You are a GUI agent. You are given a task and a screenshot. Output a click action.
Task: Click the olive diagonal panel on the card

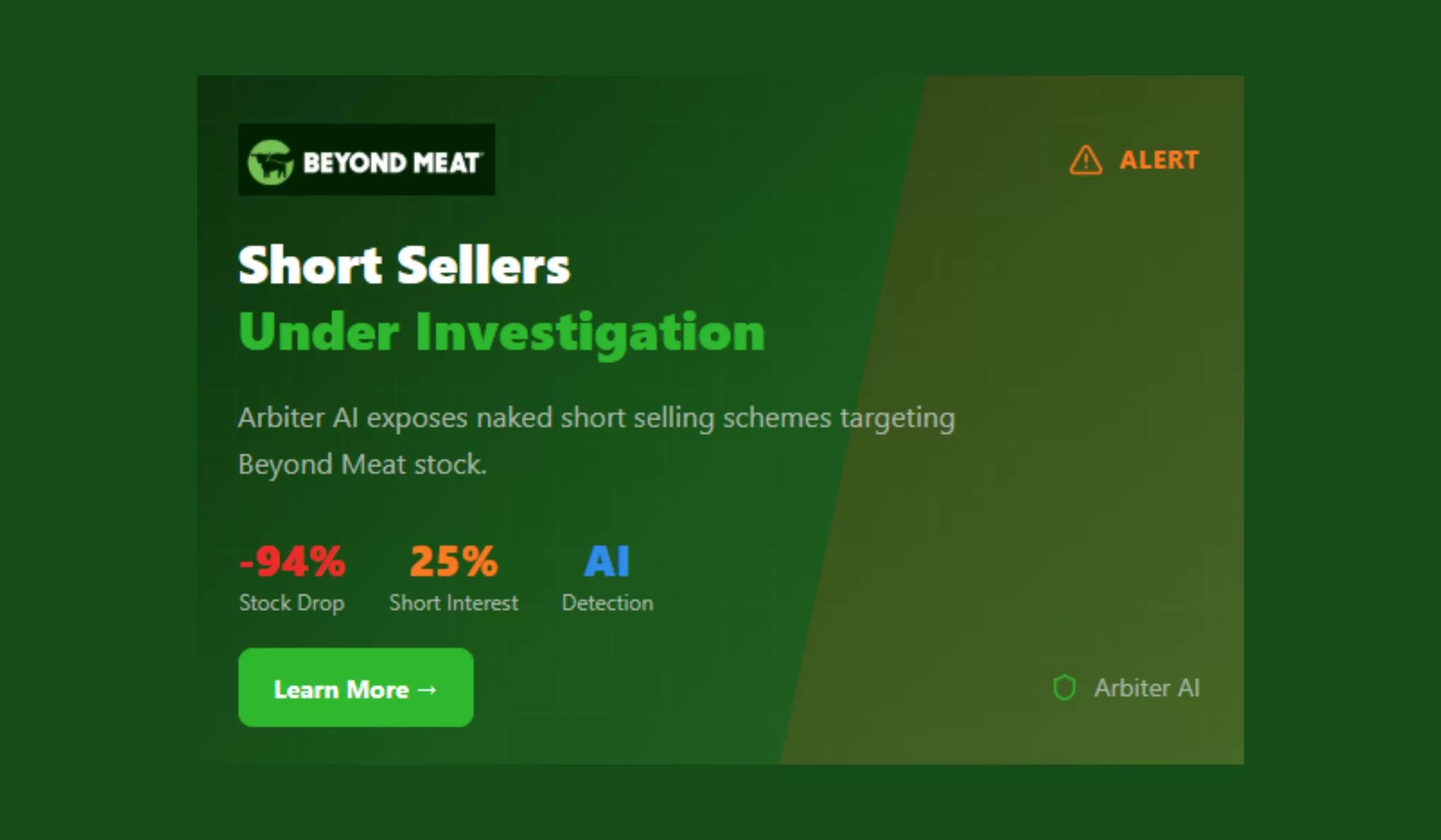[1061, 424]
